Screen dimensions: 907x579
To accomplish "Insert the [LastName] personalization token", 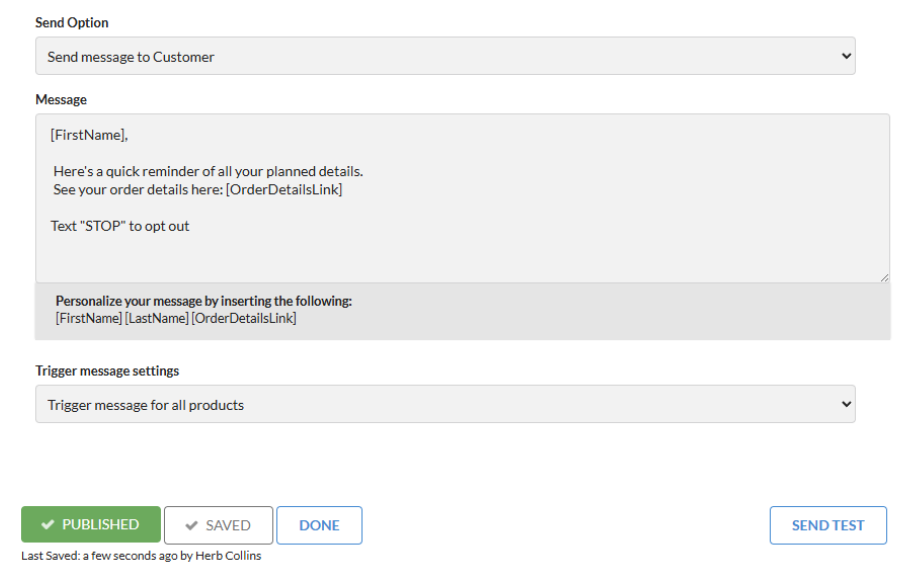I will pos(156,318).
